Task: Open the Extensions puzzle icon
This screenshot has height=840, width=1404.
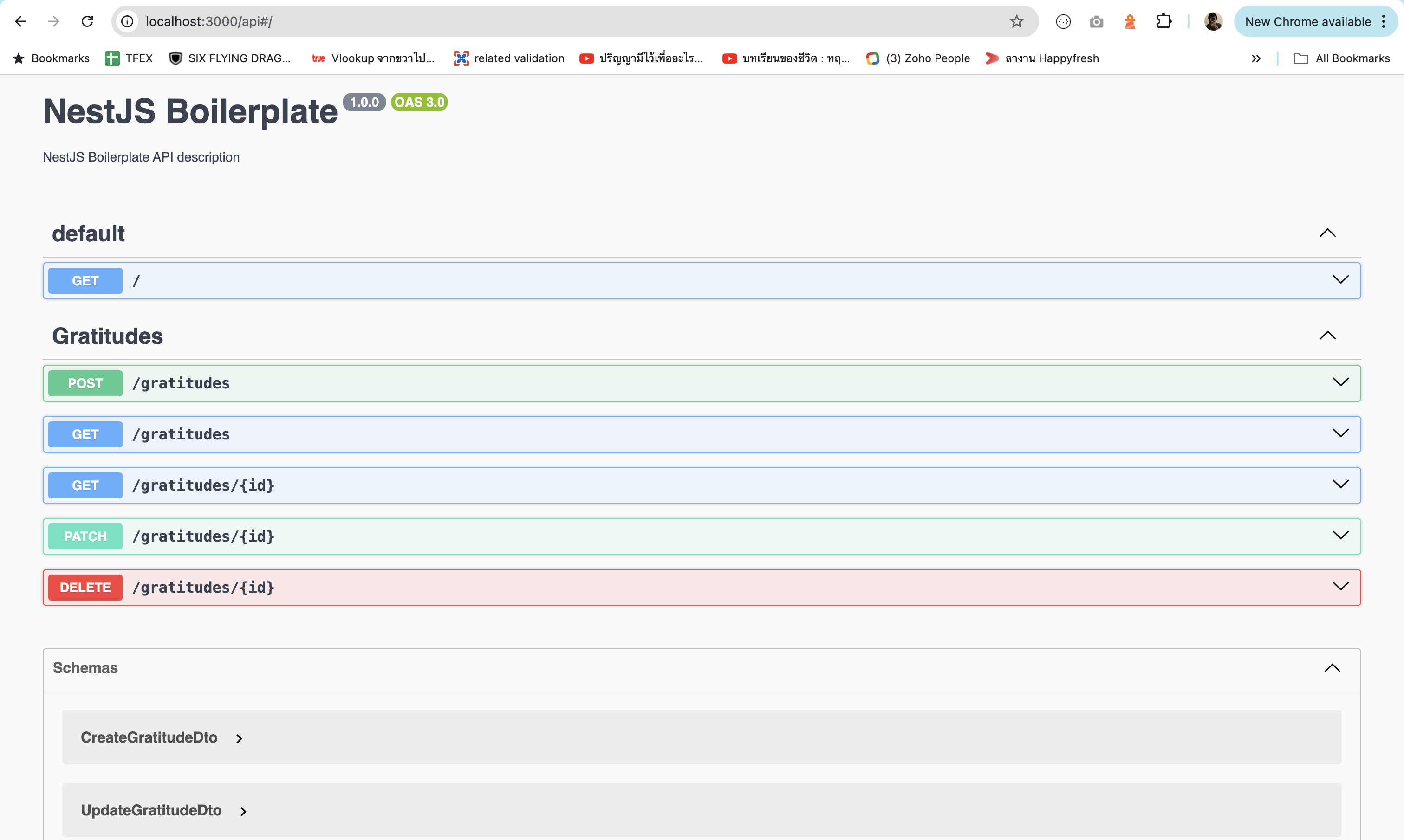Action: 1164,21
